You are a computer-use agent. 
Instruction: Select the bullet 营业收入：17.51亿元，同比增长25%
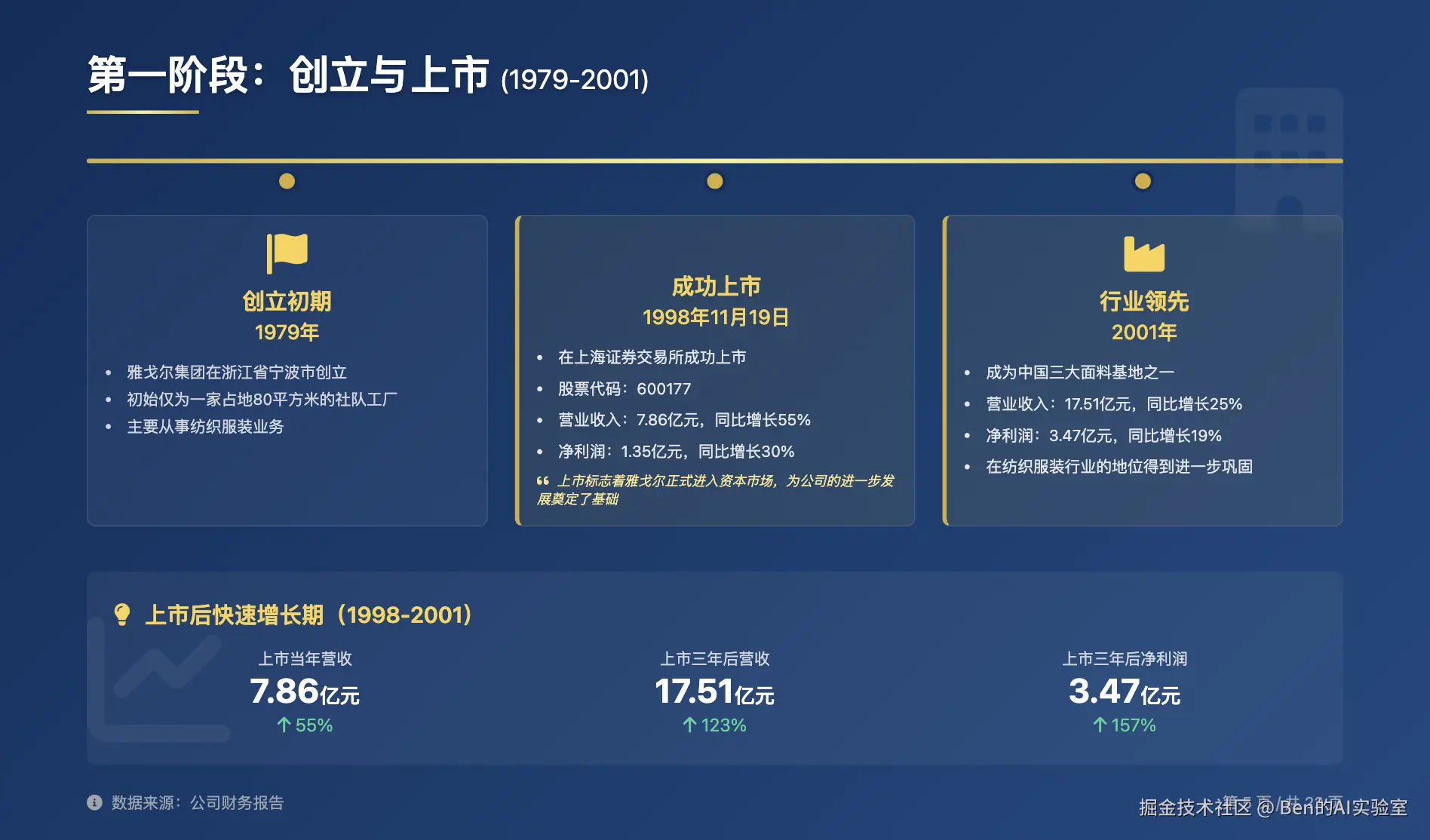click(x=1114, y=403)
